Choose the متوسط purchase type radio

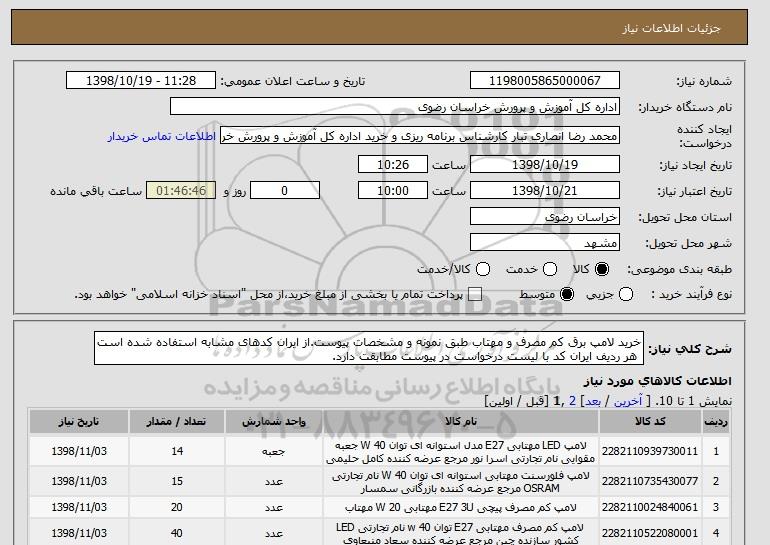567,294
